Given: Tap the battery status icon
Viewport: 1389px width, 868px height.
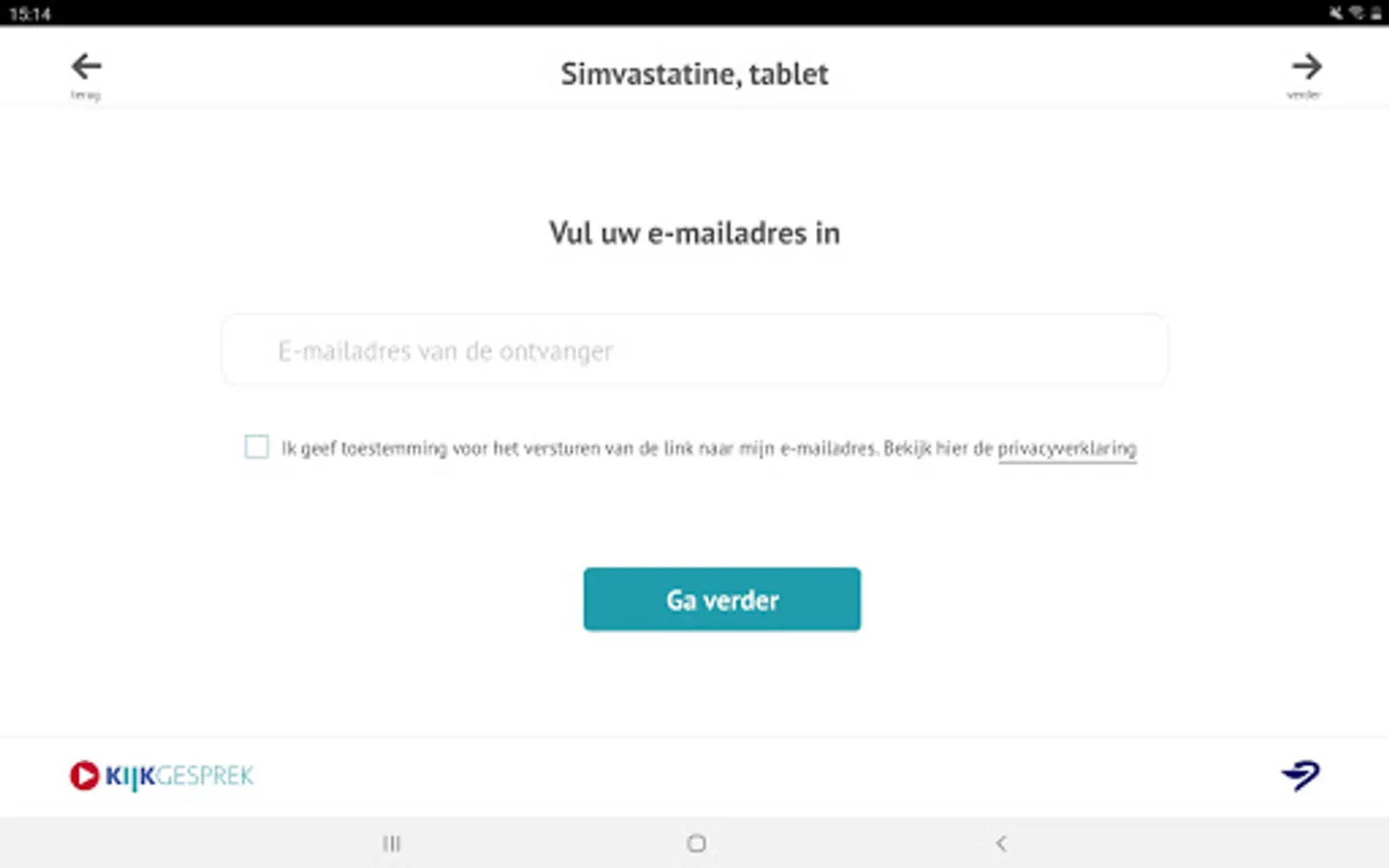Looking at the screenshot, I should click(x=1375, y=13).
